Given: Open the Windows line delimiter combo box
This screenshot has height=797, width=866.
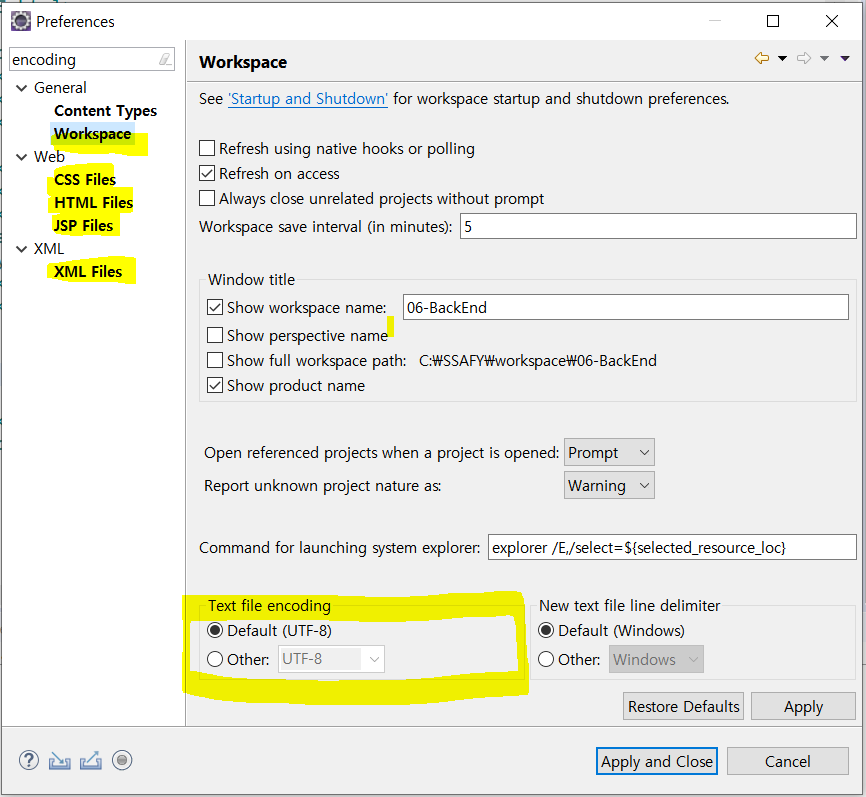Looking at the screenshot, I should pos(656,659).
